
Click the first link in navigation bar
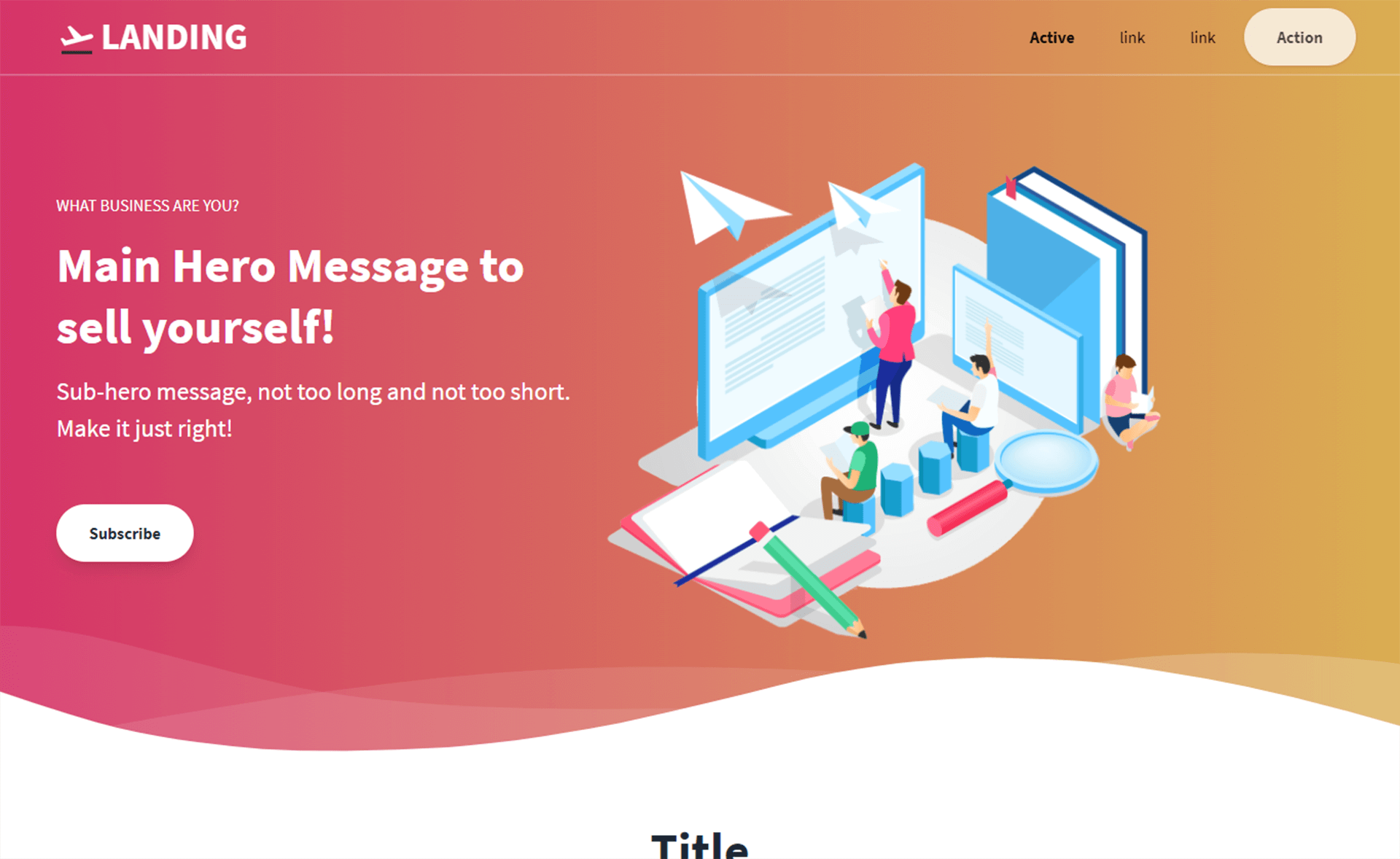[1052, 37]
